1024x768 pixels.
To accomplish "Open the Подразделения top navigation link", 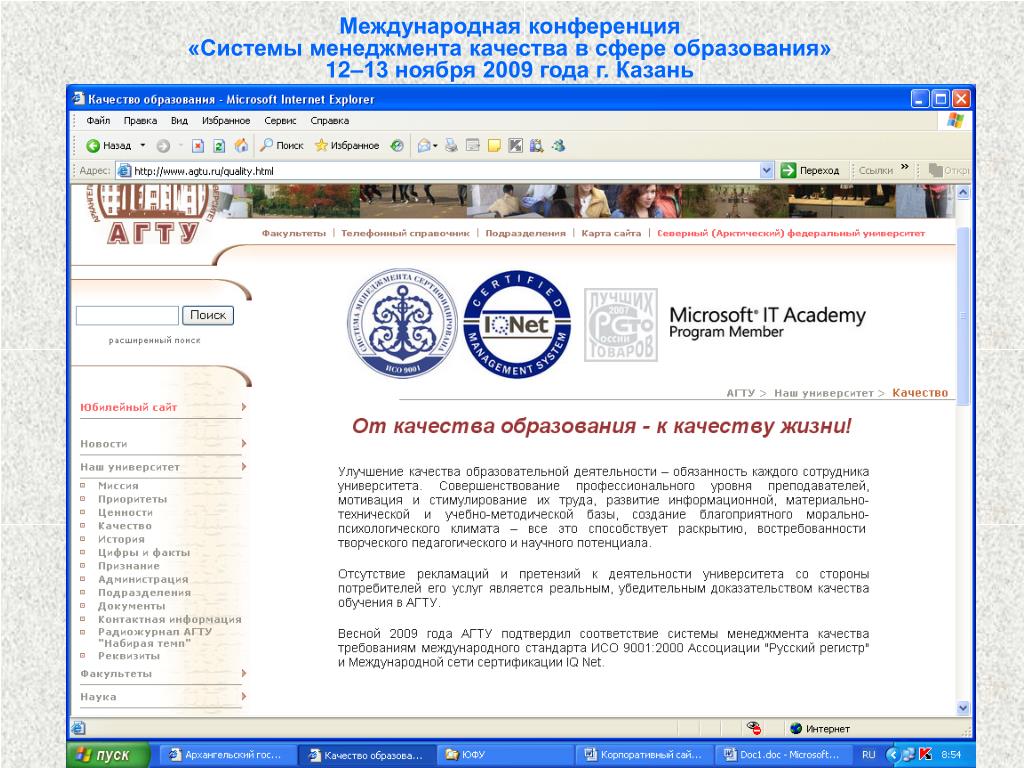I will [x=526, y=233].
